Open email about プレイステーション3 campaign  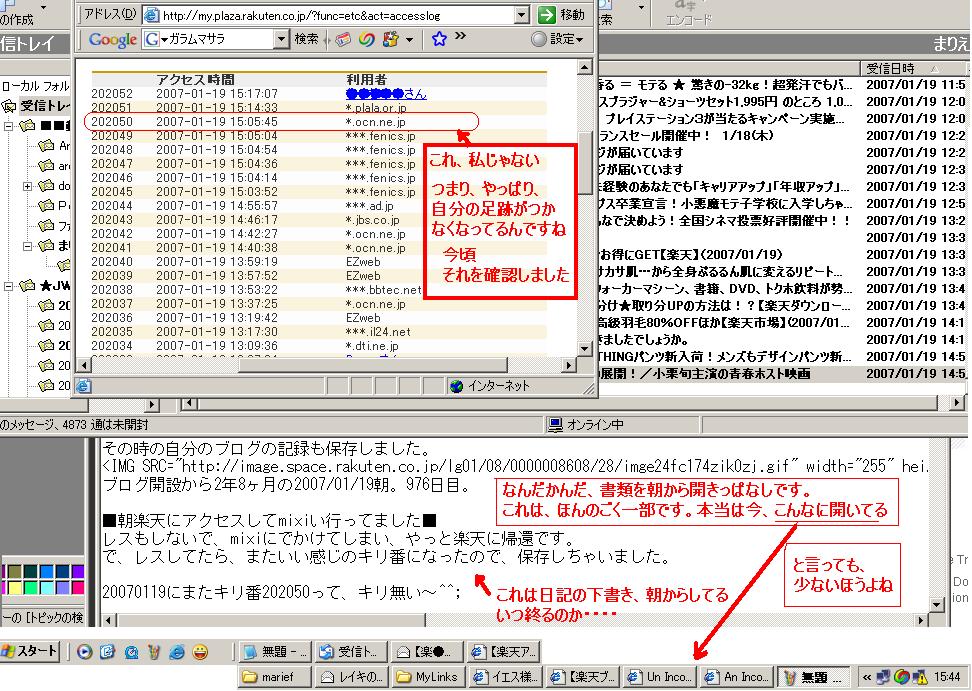[782, 118]
